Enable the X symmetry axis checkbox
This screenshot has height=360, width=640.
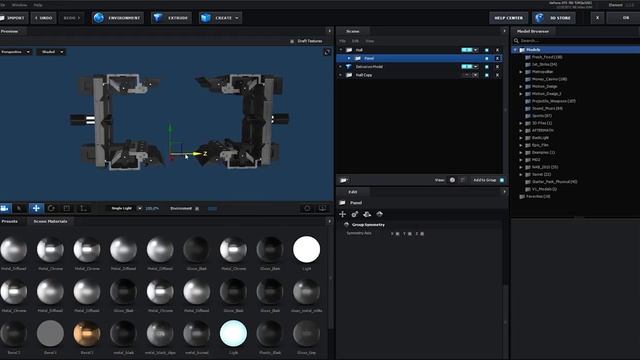coord(398,234)
